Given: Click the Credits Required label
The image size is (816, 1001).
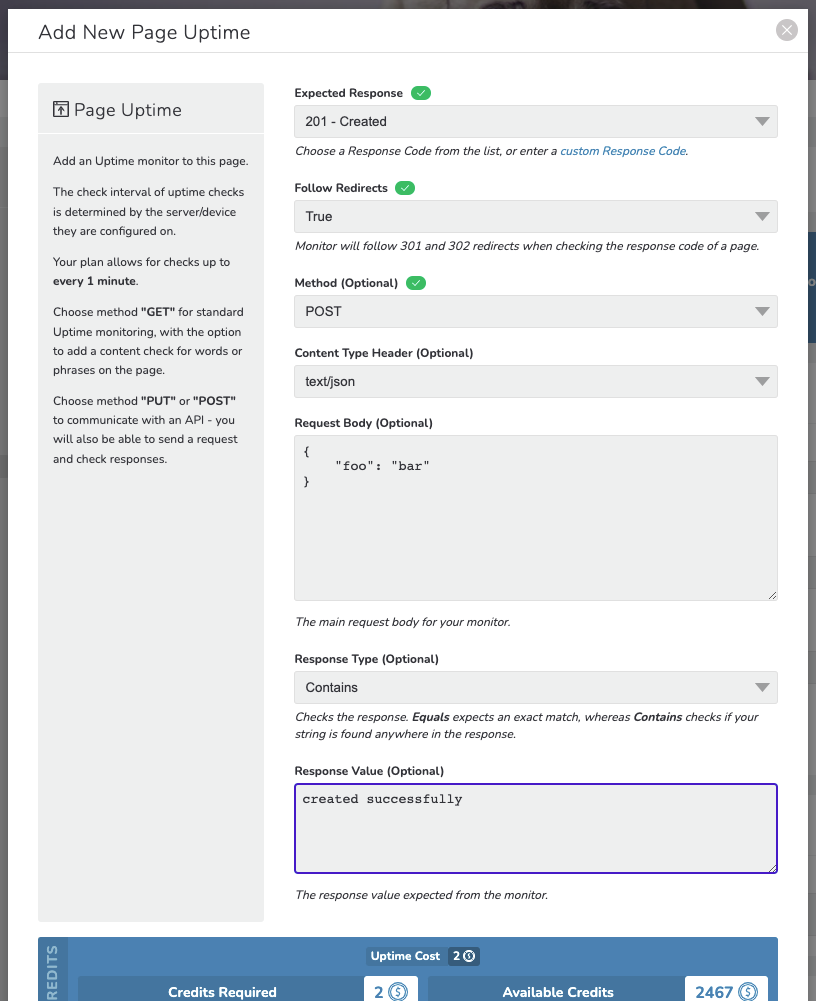Looking at the screenshot, I should [222, 992].
